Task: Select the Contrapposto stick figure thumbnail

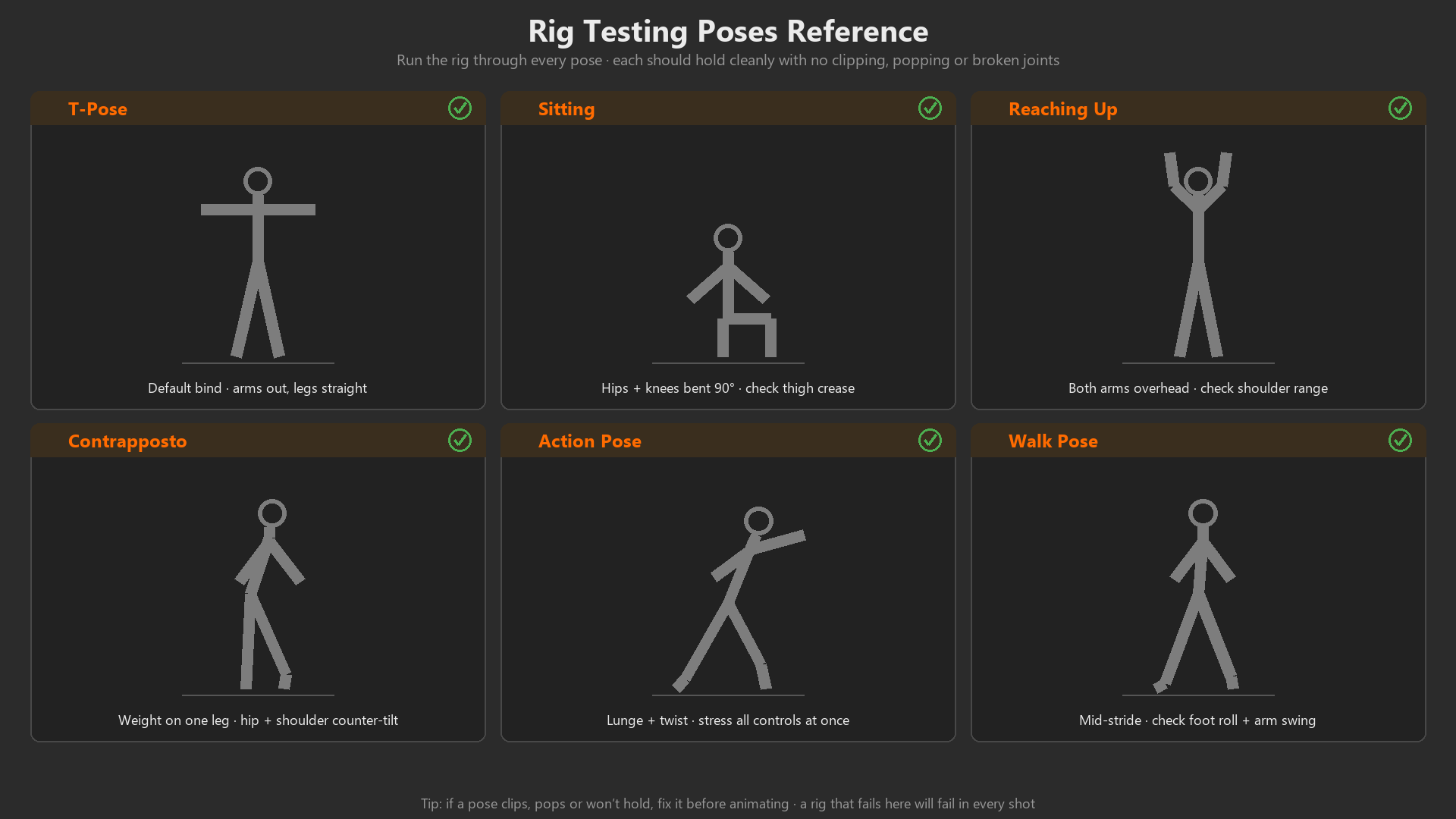Action: (270, 594)
